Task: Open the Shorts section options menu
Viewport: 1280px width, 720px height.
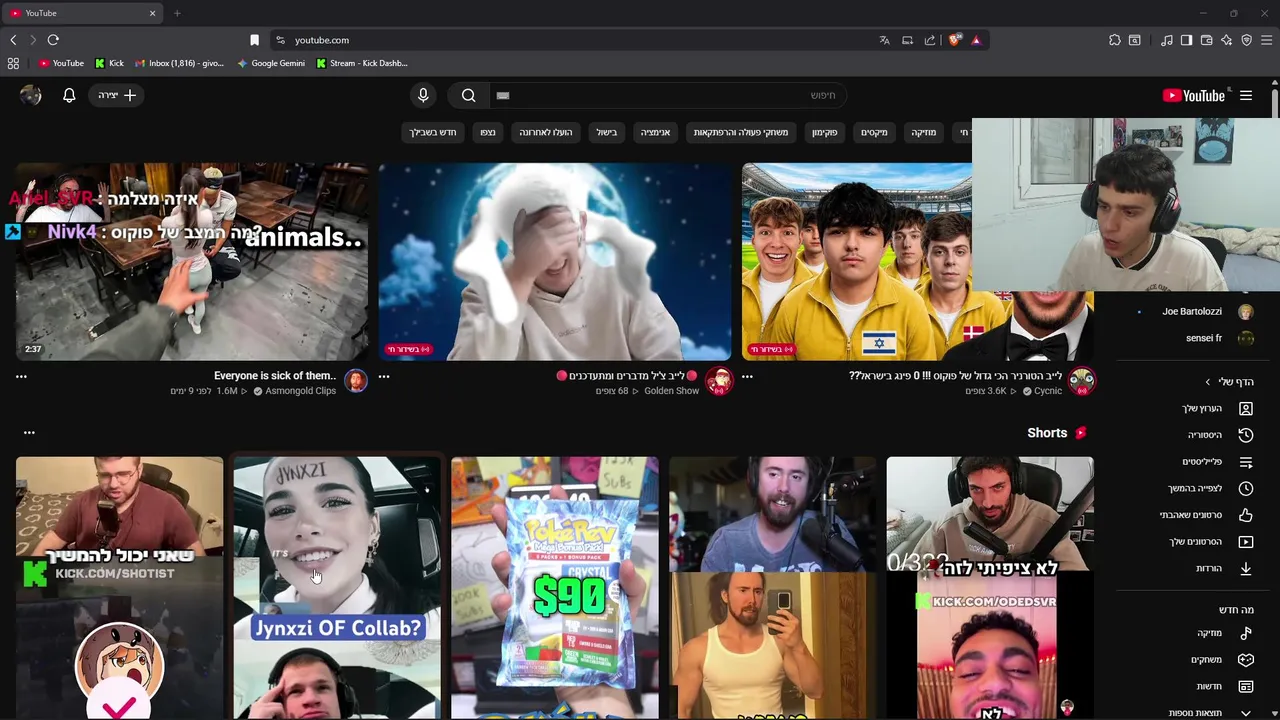Action: click(x=29, y=433)
